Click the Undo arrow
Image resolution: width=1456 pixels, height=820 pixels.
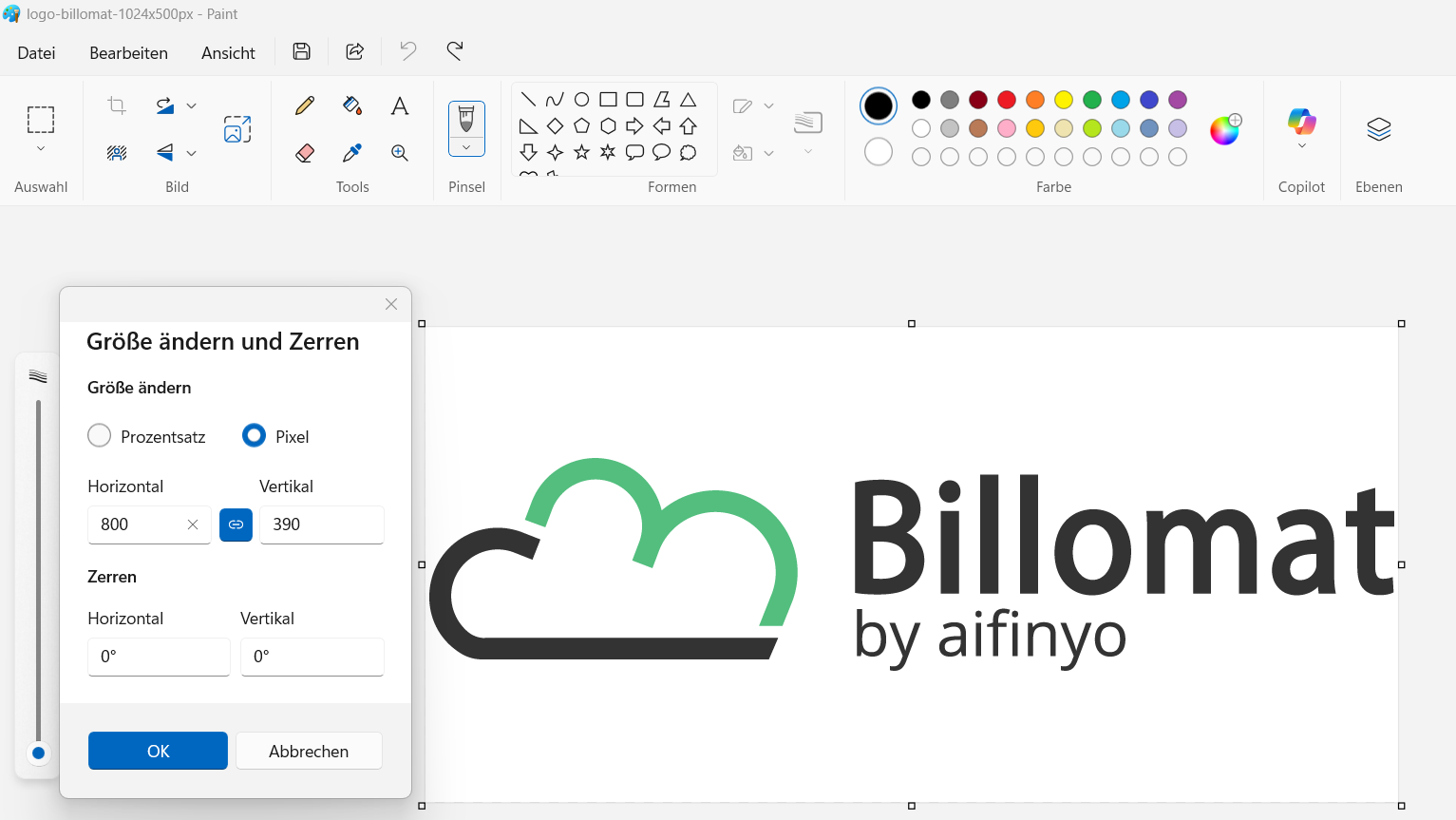(407, 51)
